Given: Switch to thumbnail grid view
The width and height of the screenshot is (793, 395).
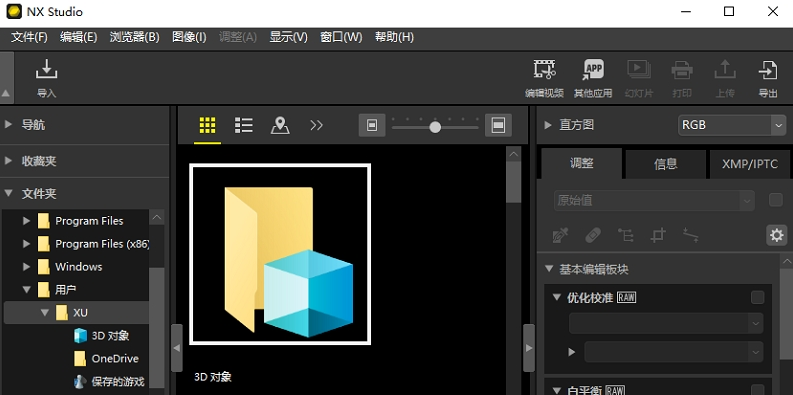Looking at the screenshot, I should point(207,125).
